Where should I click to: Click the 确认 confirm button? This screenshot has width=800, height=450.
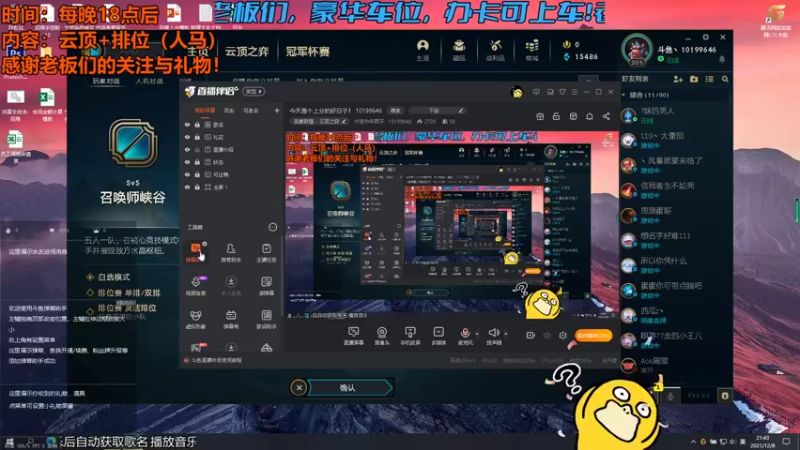click(x=348, y=388)
